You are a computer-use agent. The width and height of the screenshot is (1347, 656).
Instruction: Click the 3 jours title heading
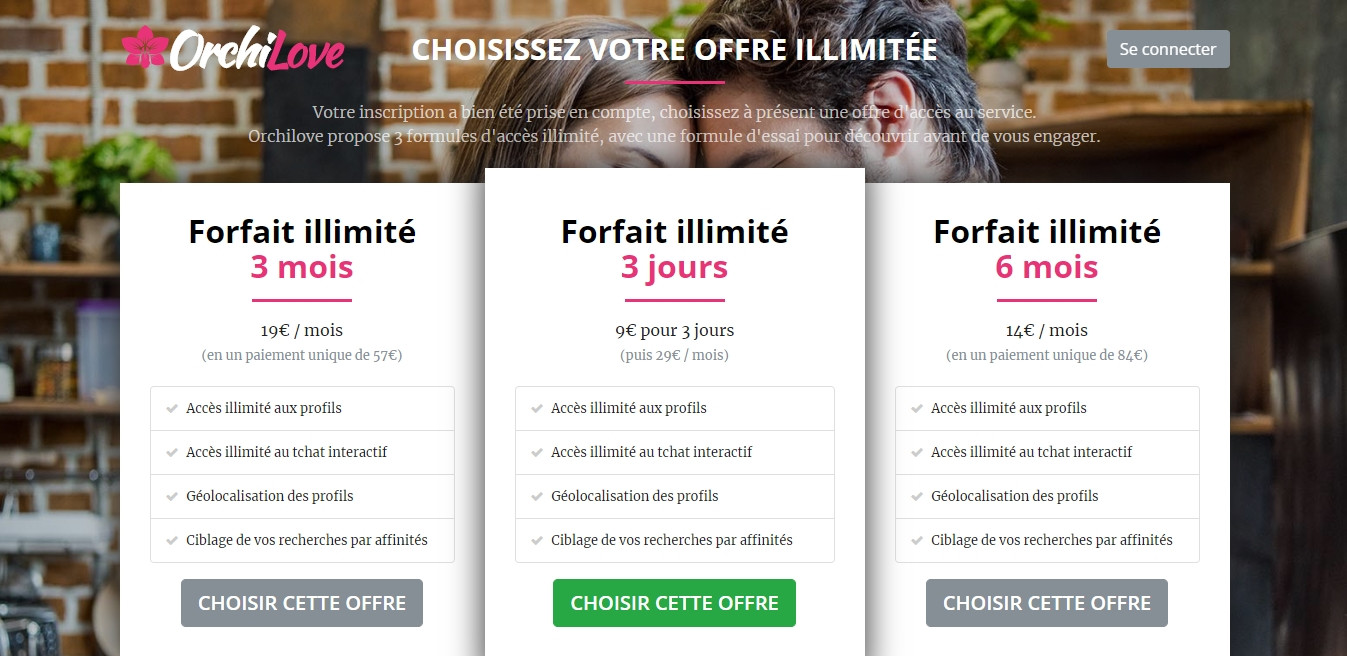(675, 268)
